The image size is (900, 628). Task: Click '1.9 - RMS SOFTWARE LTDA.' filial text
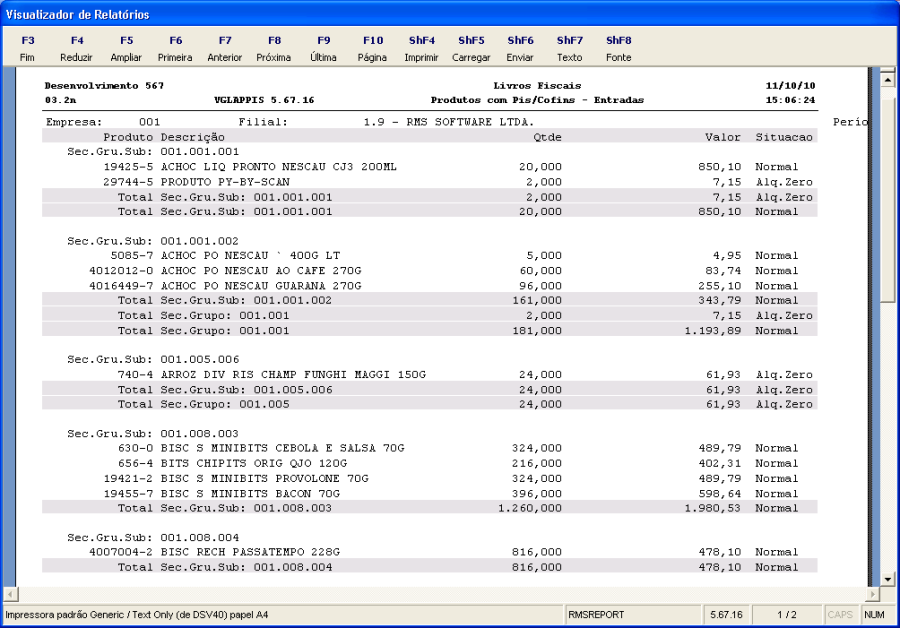449,122
